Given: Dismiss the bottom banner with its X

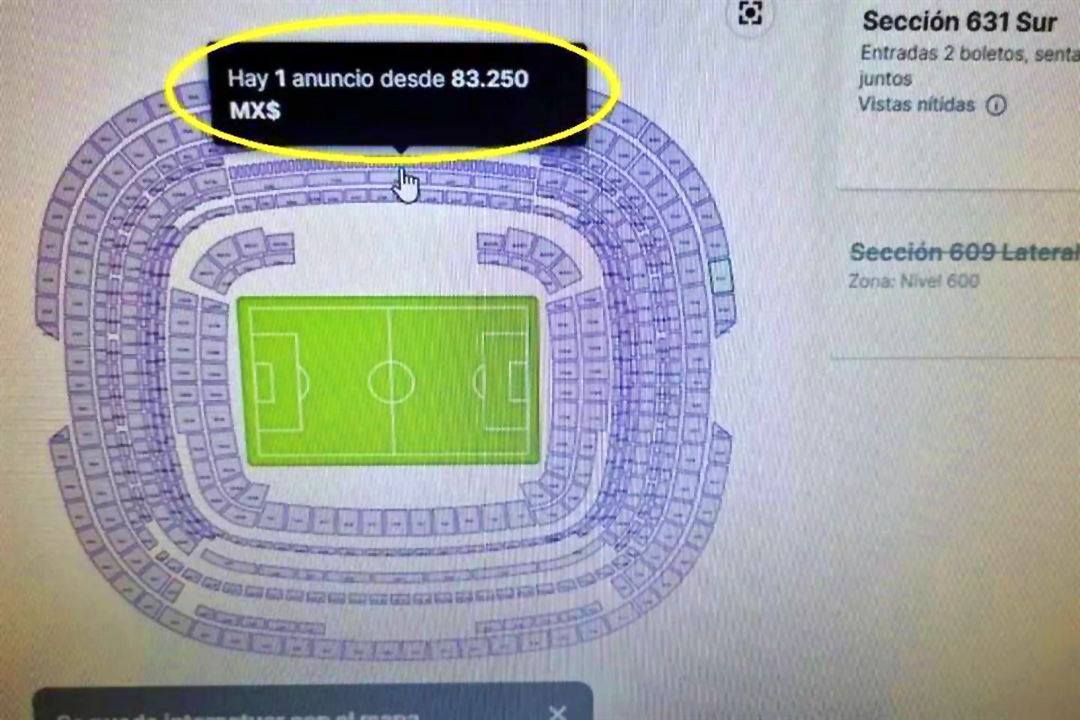Looking at the screenshot, I should click(x=558, y=712).
